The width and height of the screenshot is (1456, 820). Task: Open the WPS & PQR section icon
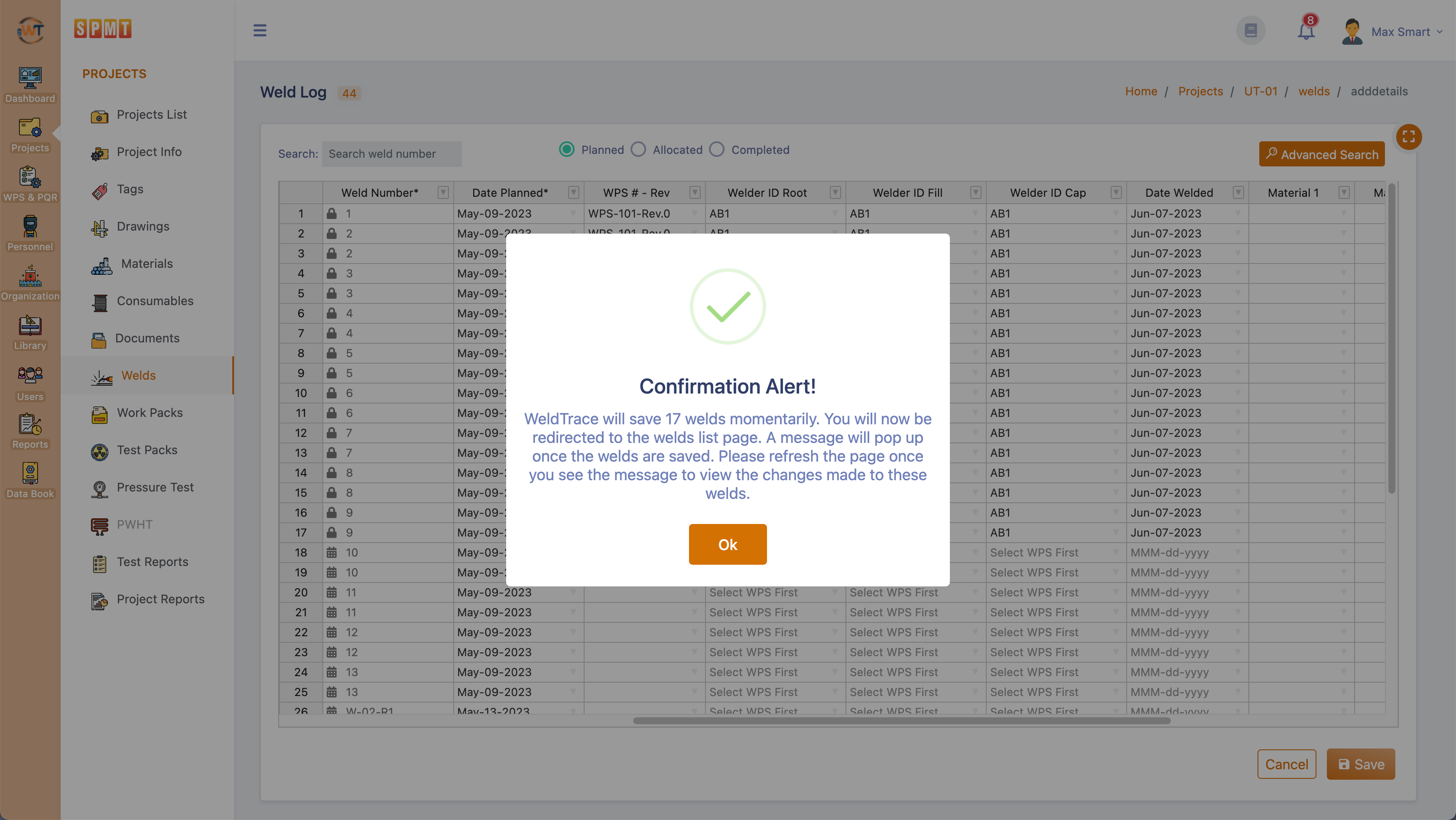click(x=30, y=184)
